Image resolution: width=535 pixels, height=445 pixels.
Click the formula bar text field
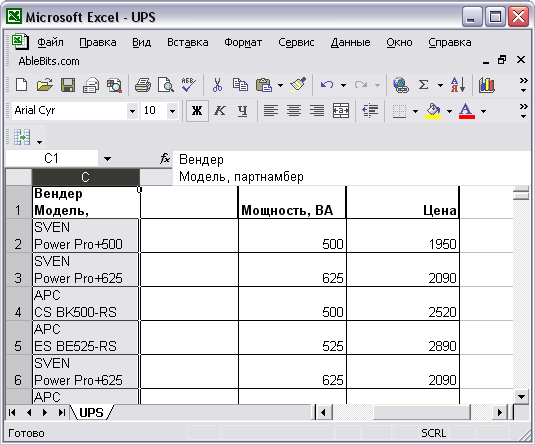click(351, 168)
